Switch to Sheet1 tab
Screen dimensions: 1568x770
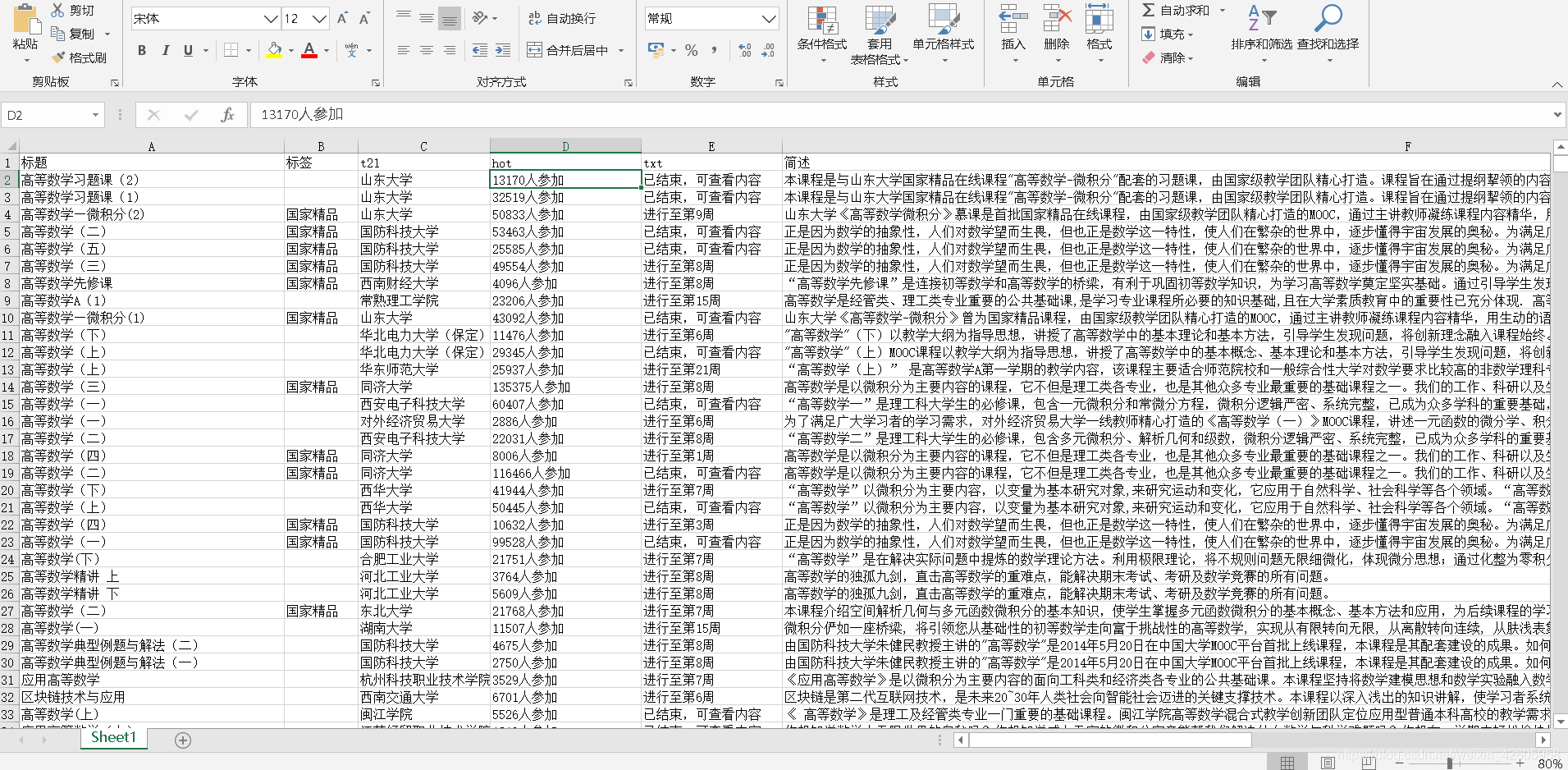tap(113, 737)
